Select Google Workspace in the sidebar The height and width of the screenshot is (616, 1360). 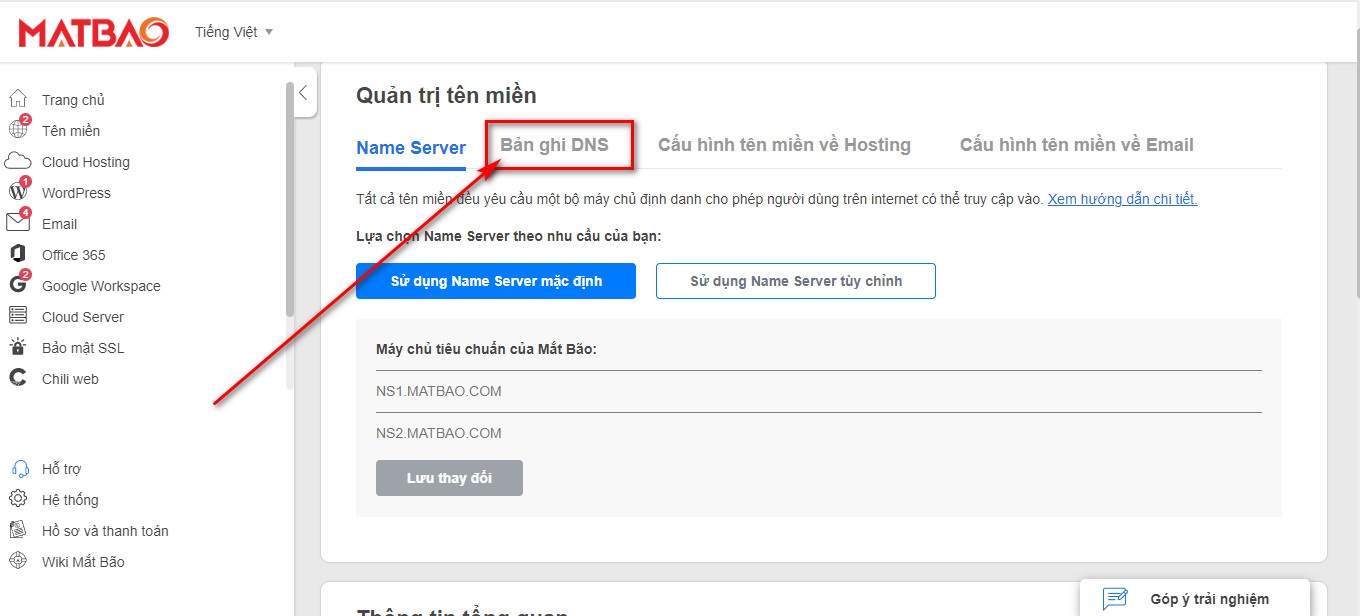point(100,286)
